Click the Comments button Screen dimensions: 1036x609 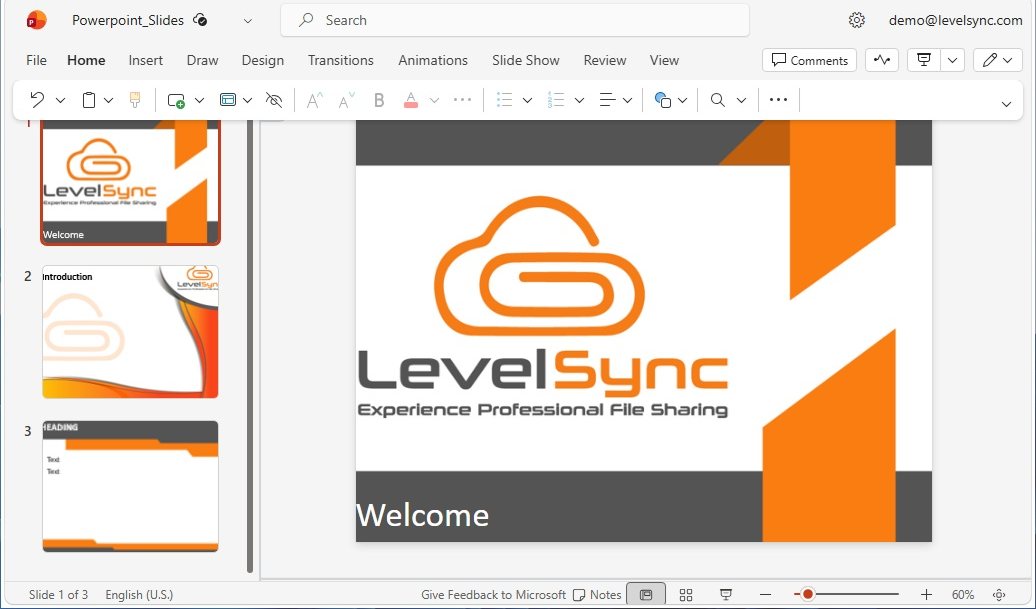click(809, 60)
